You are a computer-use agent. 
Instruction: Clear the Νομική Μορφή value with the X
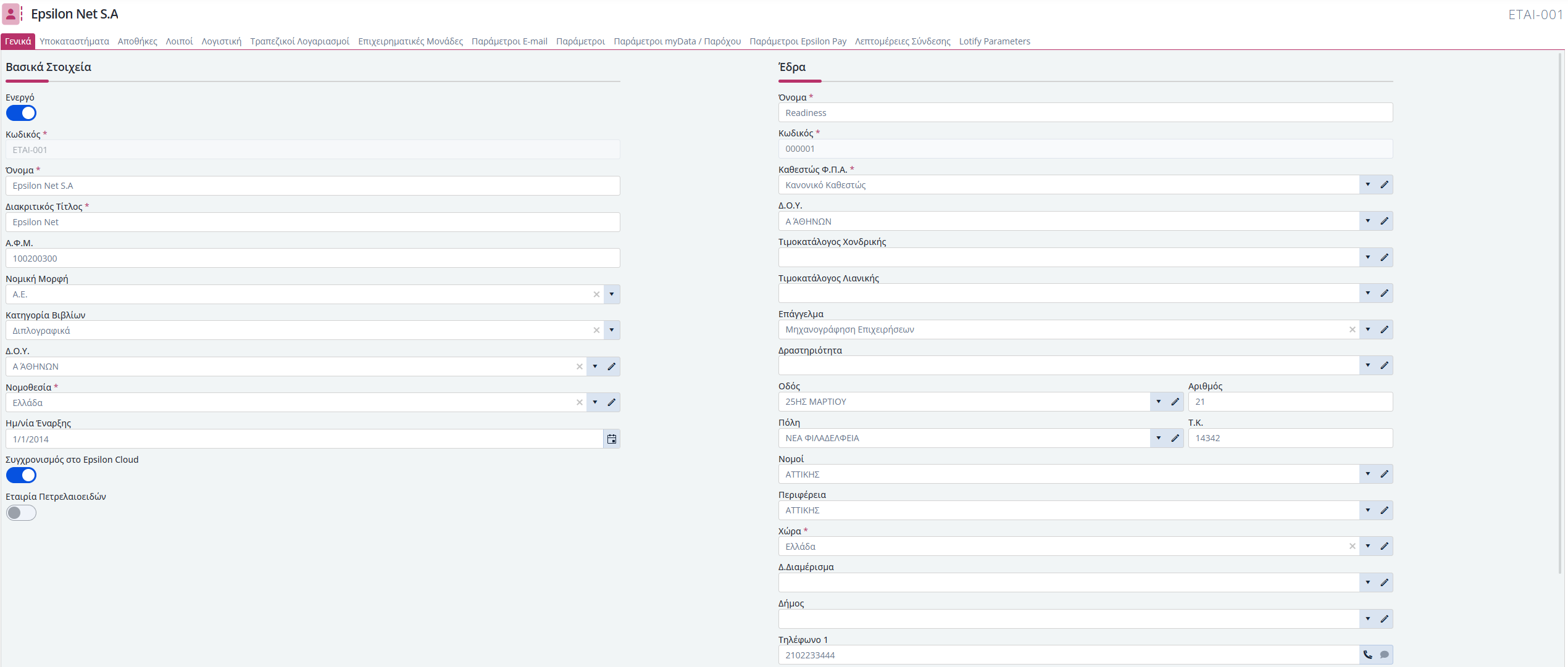click(x=596, y=294)
